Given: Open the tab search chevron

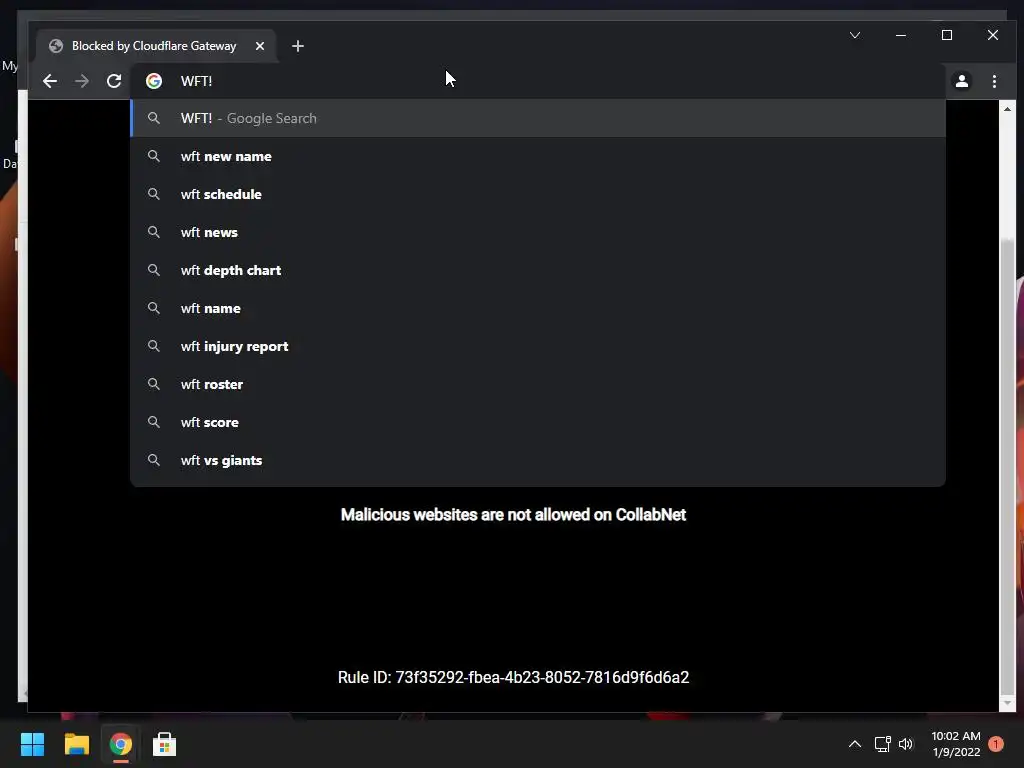Looking at the screenshot, I should [x=855, y=35].
